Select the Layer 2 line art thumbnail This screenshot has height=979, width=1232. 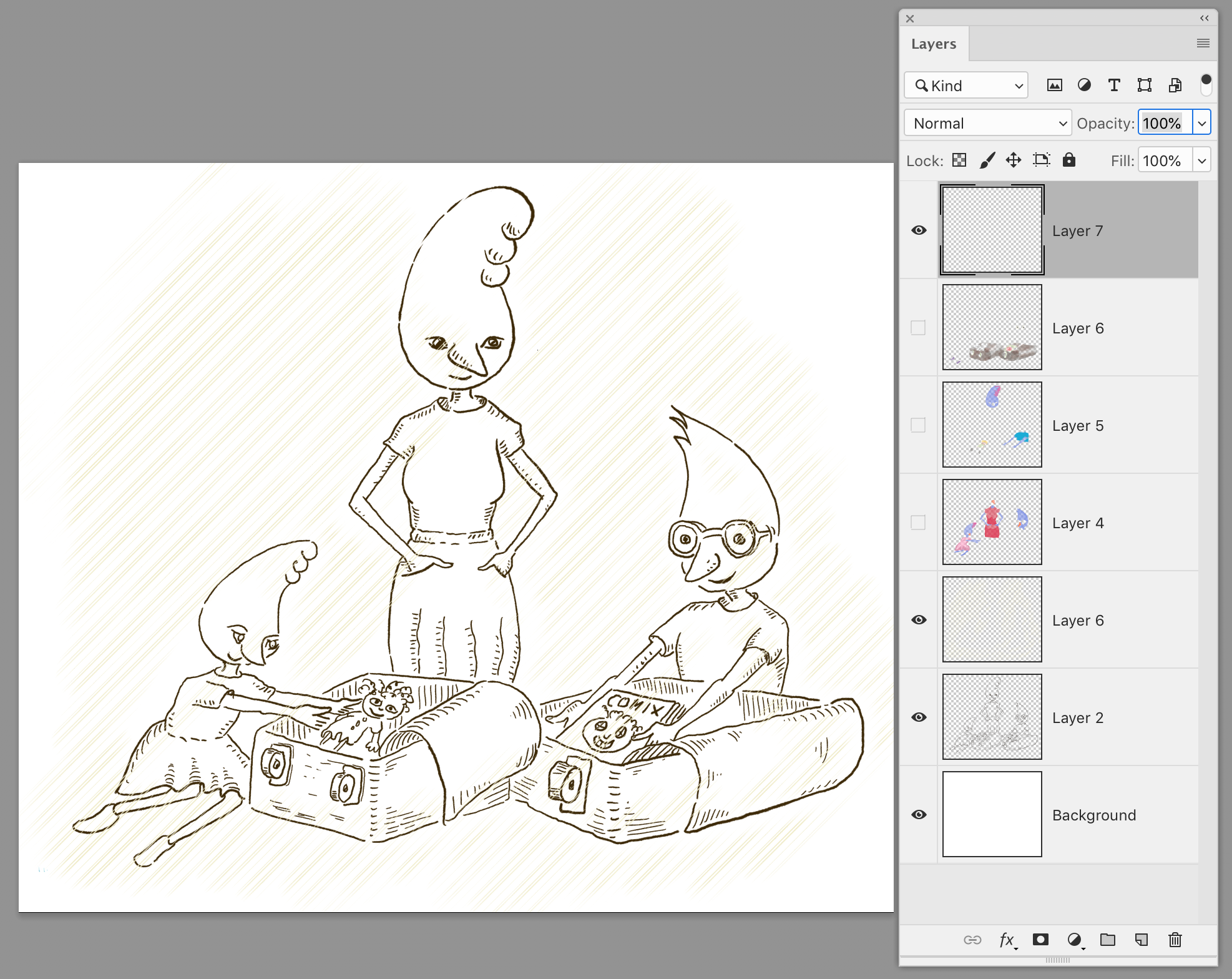992,717
